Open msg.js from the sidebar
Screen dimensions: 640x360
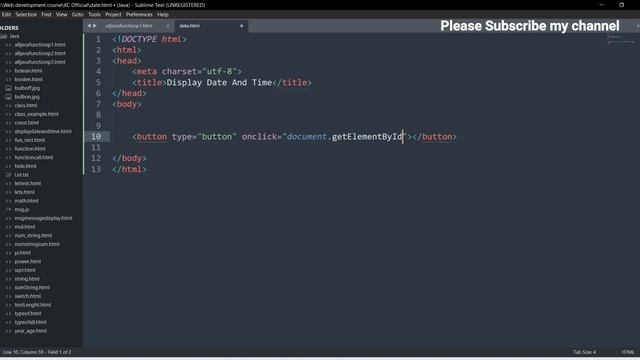pos(22,209)
